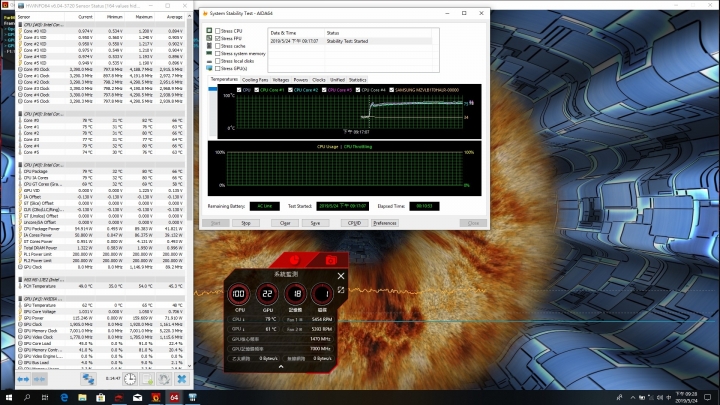Click the Clear button in AIDA64

[285, 223]
